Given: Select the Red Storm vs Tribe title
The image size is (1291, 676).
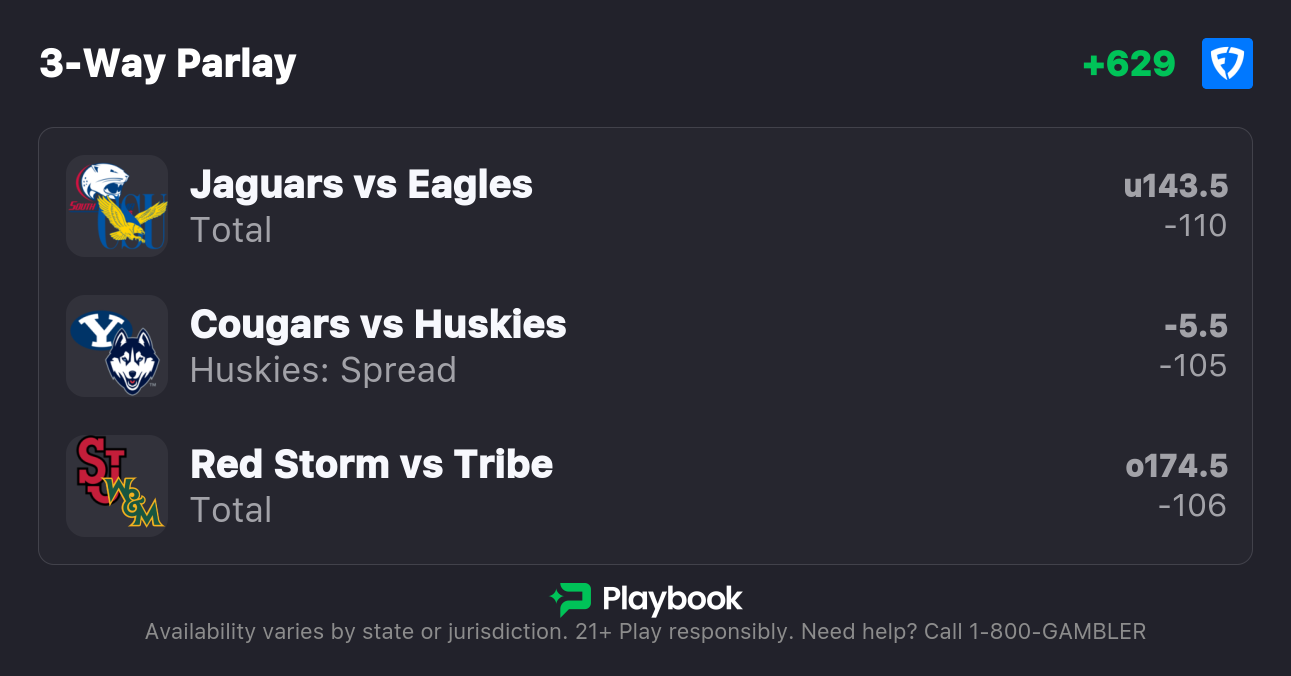Looking at the screenshot, I should [x=371, y=464].
